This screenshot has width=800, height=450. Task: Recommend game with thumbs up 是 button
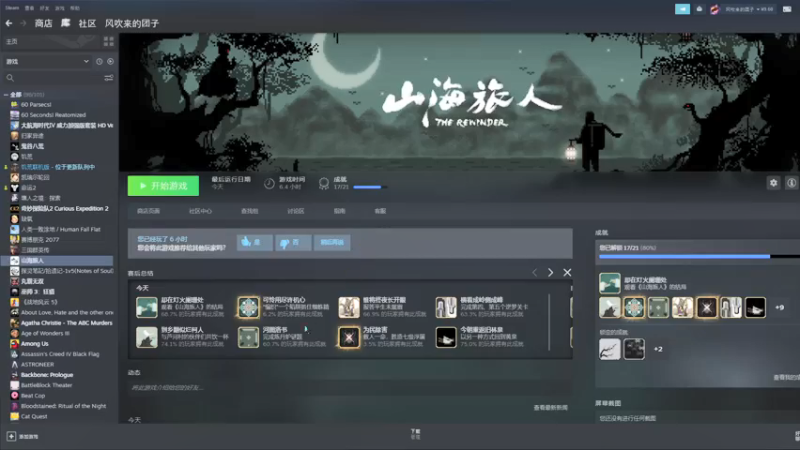click(255, 242)
